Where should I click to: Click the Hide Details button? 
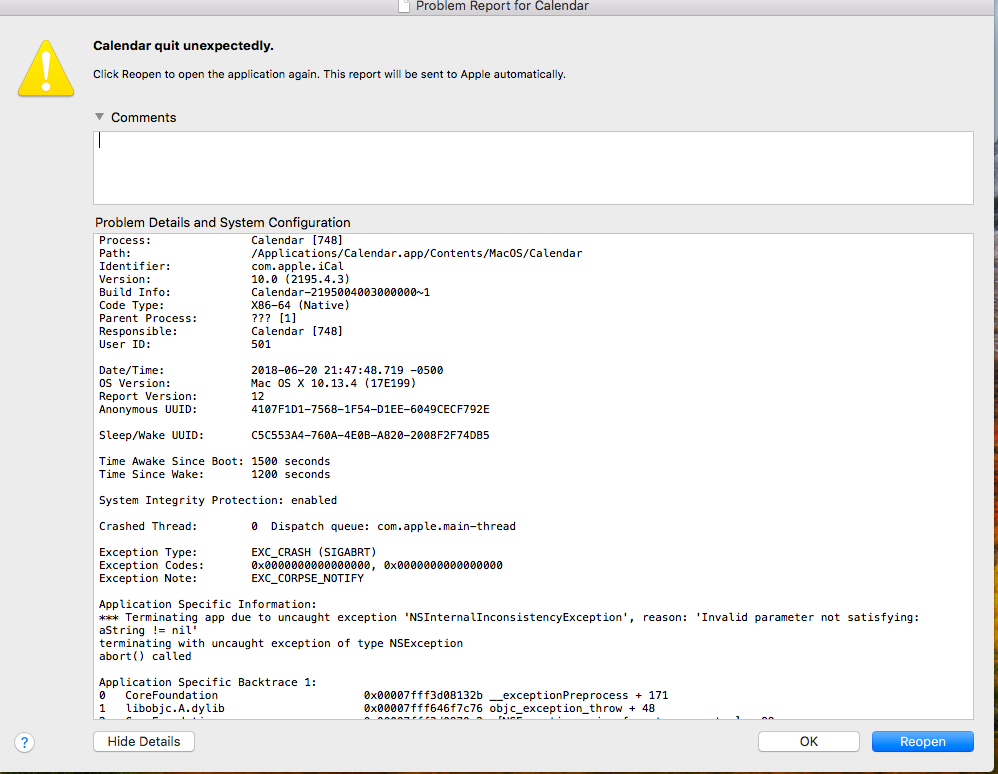tap(144, 742)
